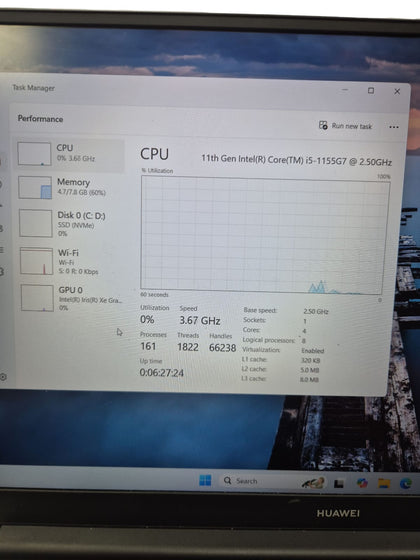Click the 60 seconds graph label
This screenshot has width=420, height=560.
(x=154, y=295)
